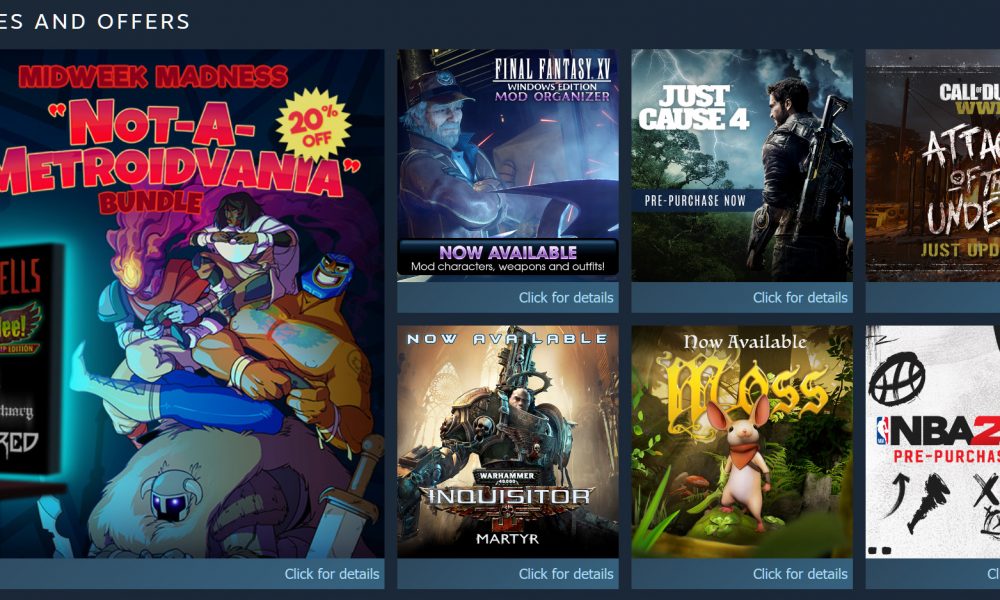This screenshot has height=600, width=1000.
Task: Click the Pre-Purchase Now label on Just Cause 4
Action: (x=695, y=201)
